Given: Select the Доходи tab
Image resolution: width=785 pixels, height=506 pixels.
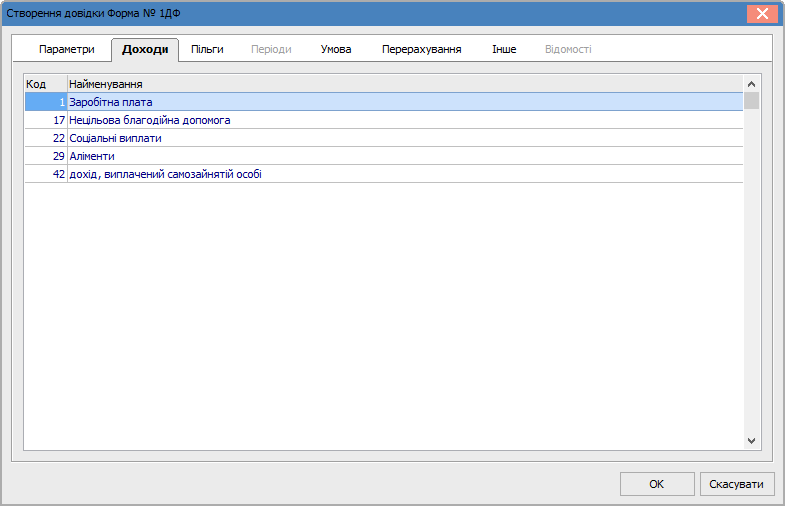Looking at the screenshot, I should (x=145, y=50).
